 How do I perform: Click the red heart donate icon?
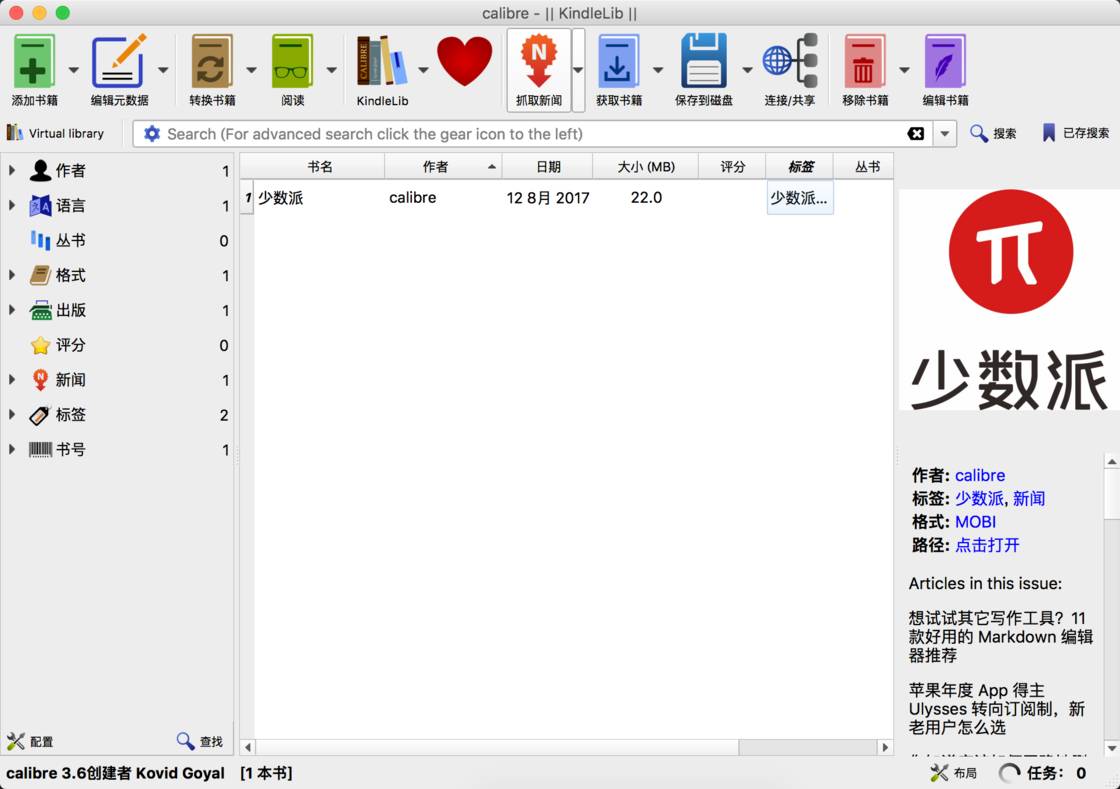[x=464, y=62]
